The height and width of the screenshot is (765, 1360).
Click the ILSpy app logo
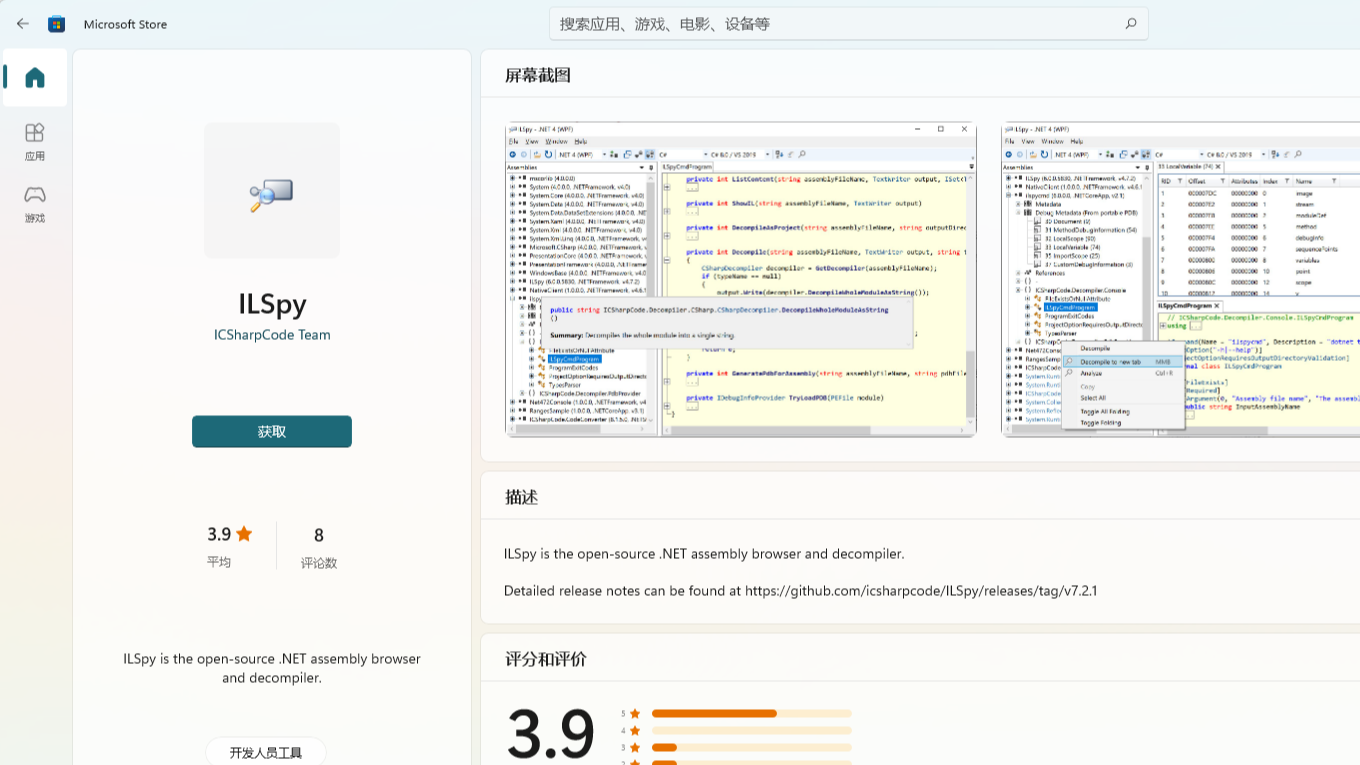(x=272, y=191)
